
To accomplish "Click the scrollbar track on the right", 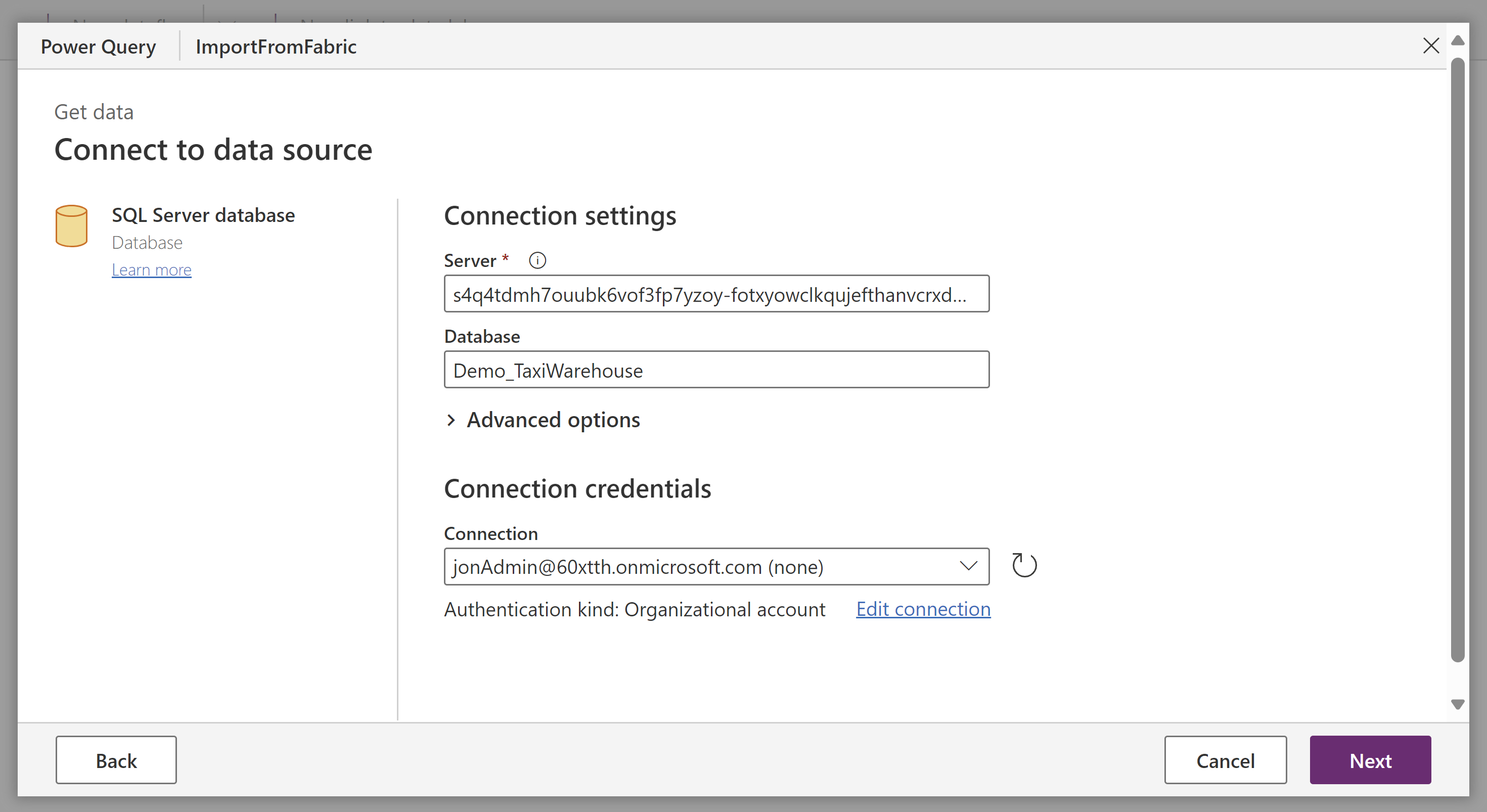I will point(1458,375).
